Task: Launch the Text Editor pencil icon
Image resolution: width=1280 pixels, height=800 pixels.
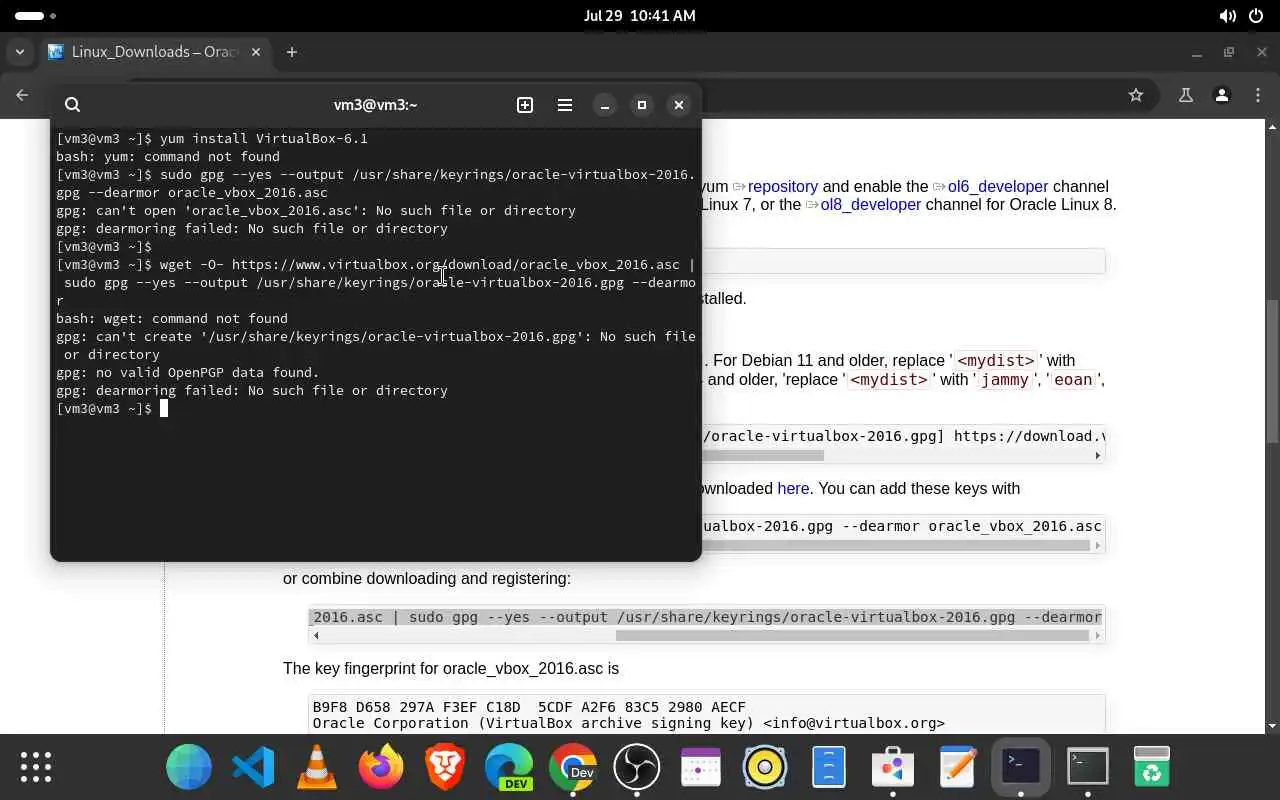Action: pos(957,767)
